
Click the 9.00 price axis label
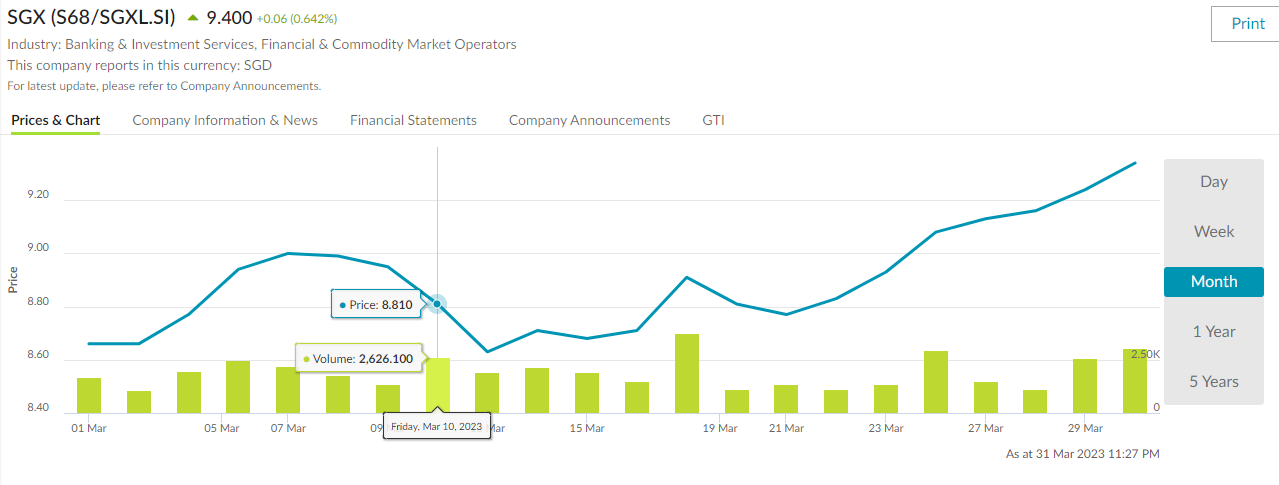(37, 248)
